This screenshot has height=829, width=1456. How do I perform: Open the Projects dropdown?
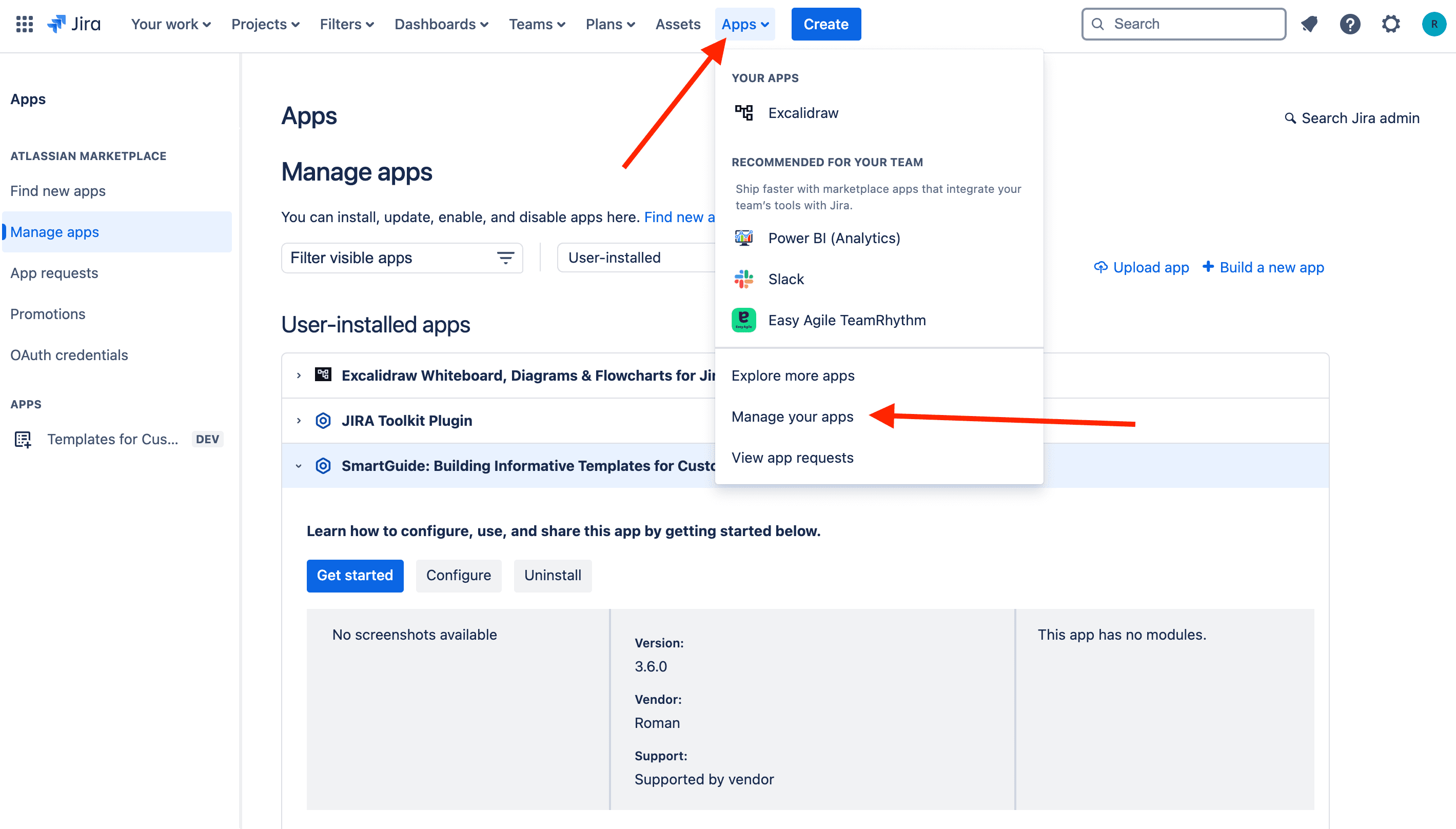(x=265, y=24)
